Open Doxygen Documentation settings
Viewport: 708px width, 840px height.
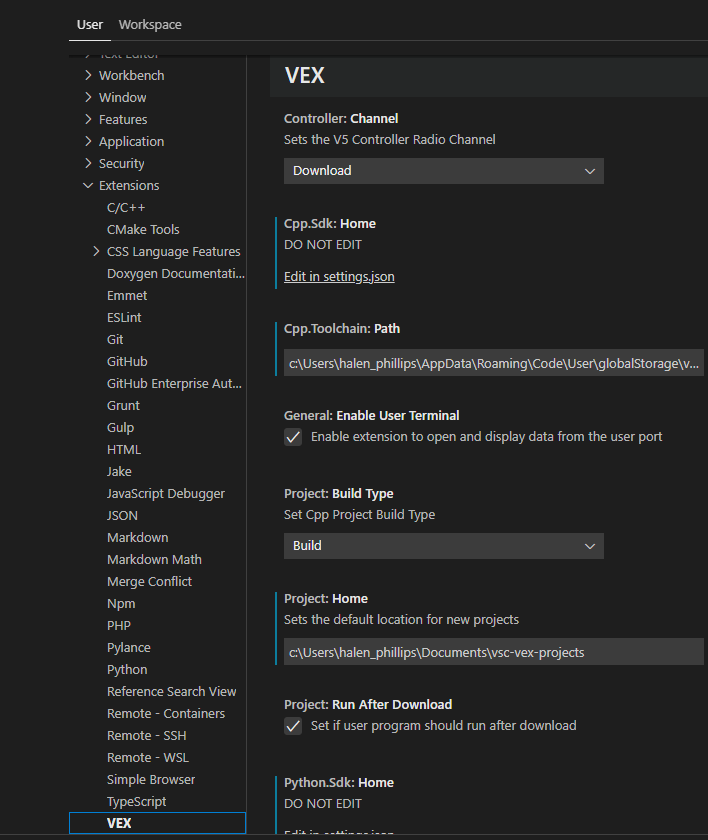[x=175, y=273]
